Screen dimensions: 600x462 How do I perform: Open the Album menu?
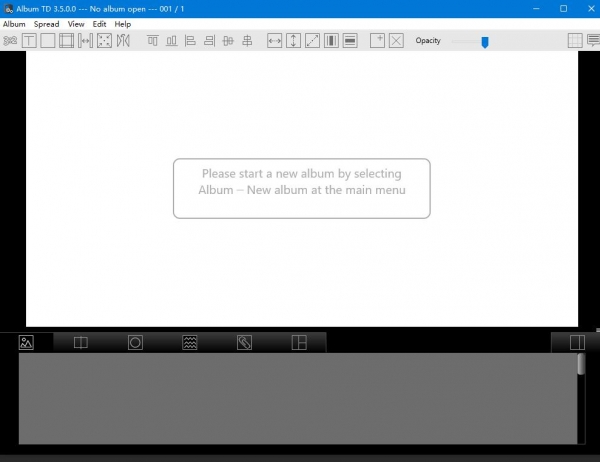(x=14, y=24)
